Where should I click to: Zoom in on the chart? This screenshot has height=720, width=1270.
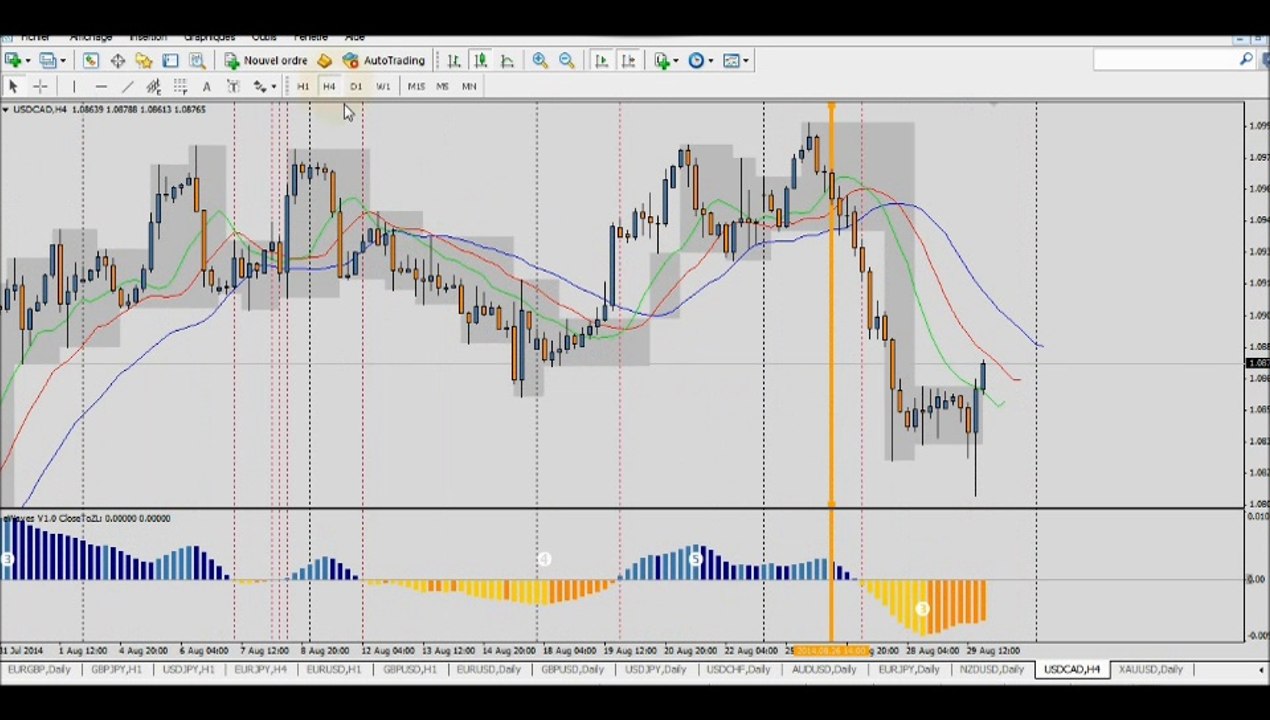click(540, 61)
